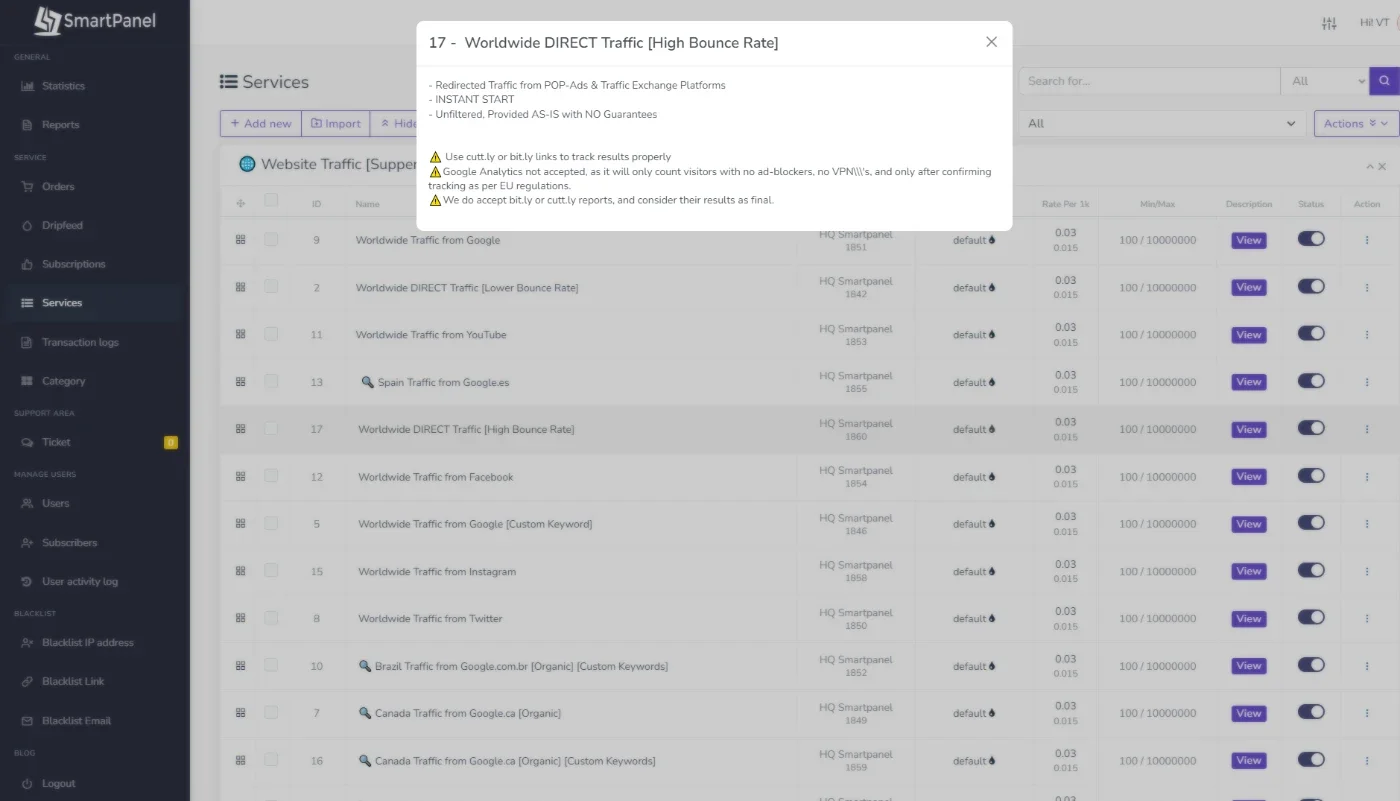Click the drag handle for service ID 8
Viewport: 1400px width, 801px height.
pos(240,618)
